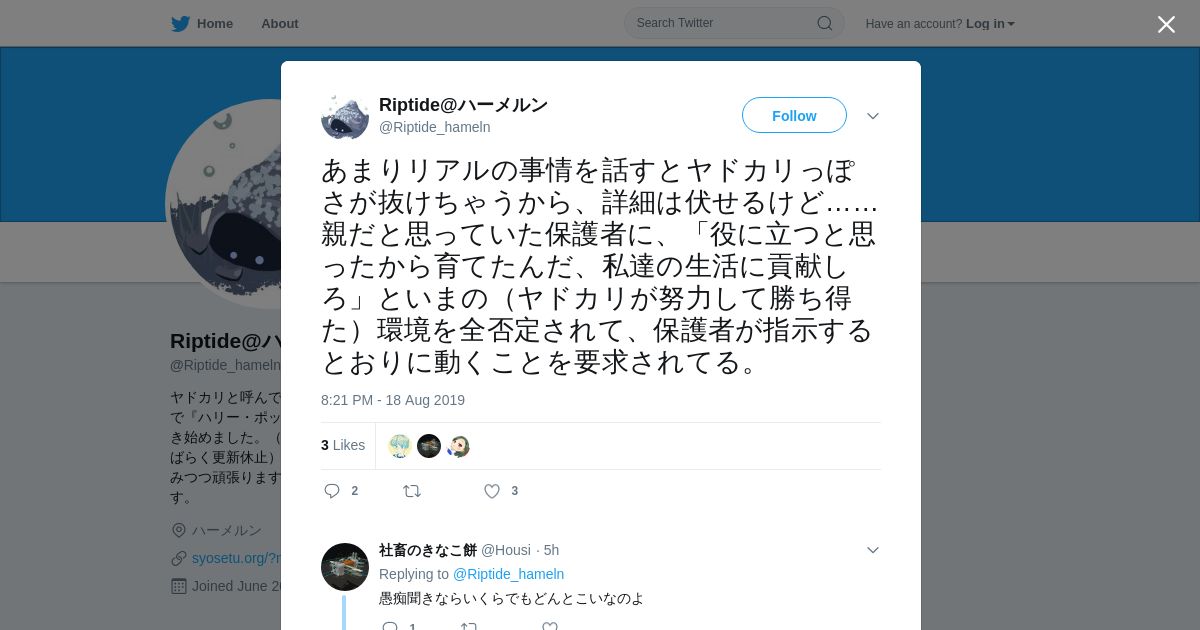Like the main tweet via heart icon

492,491
